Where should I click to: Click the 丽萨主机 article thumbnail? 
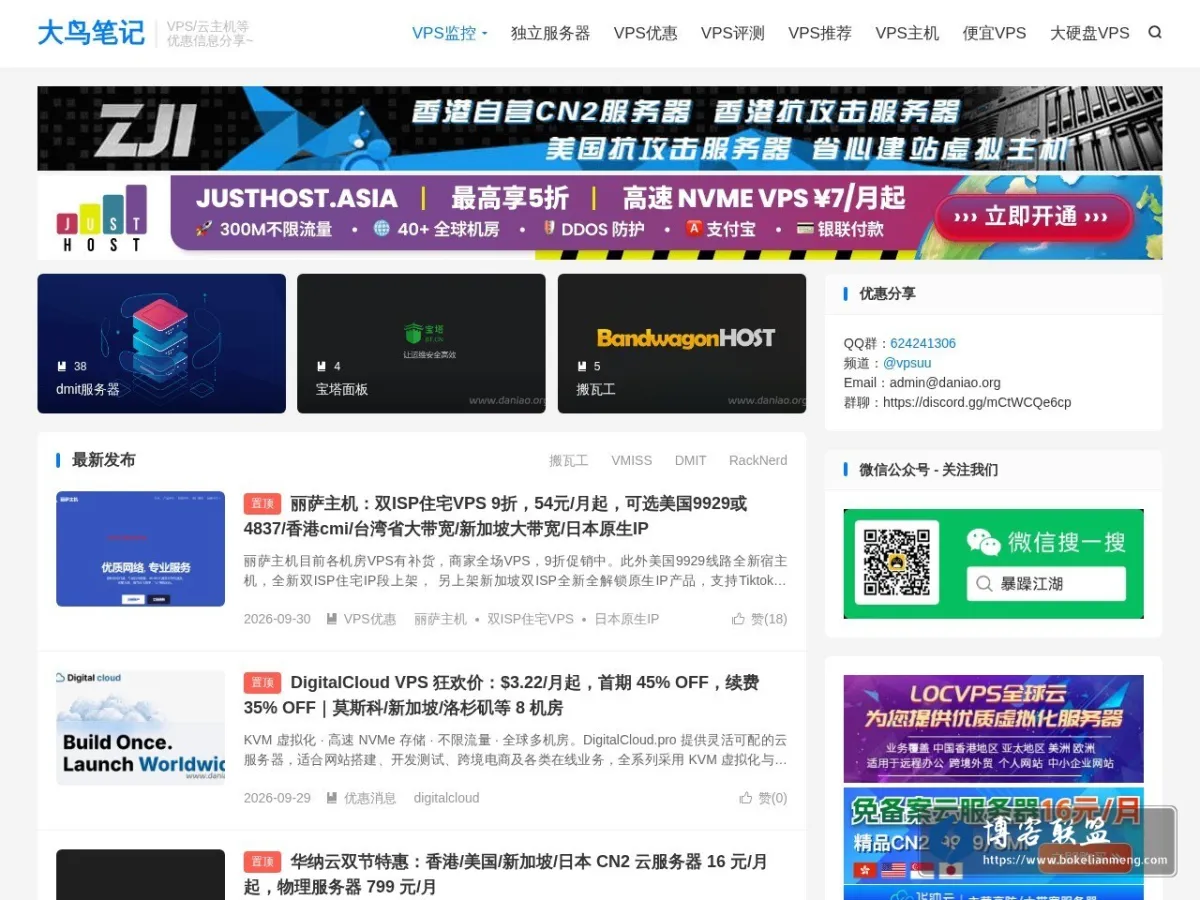(x=140, y=549)
